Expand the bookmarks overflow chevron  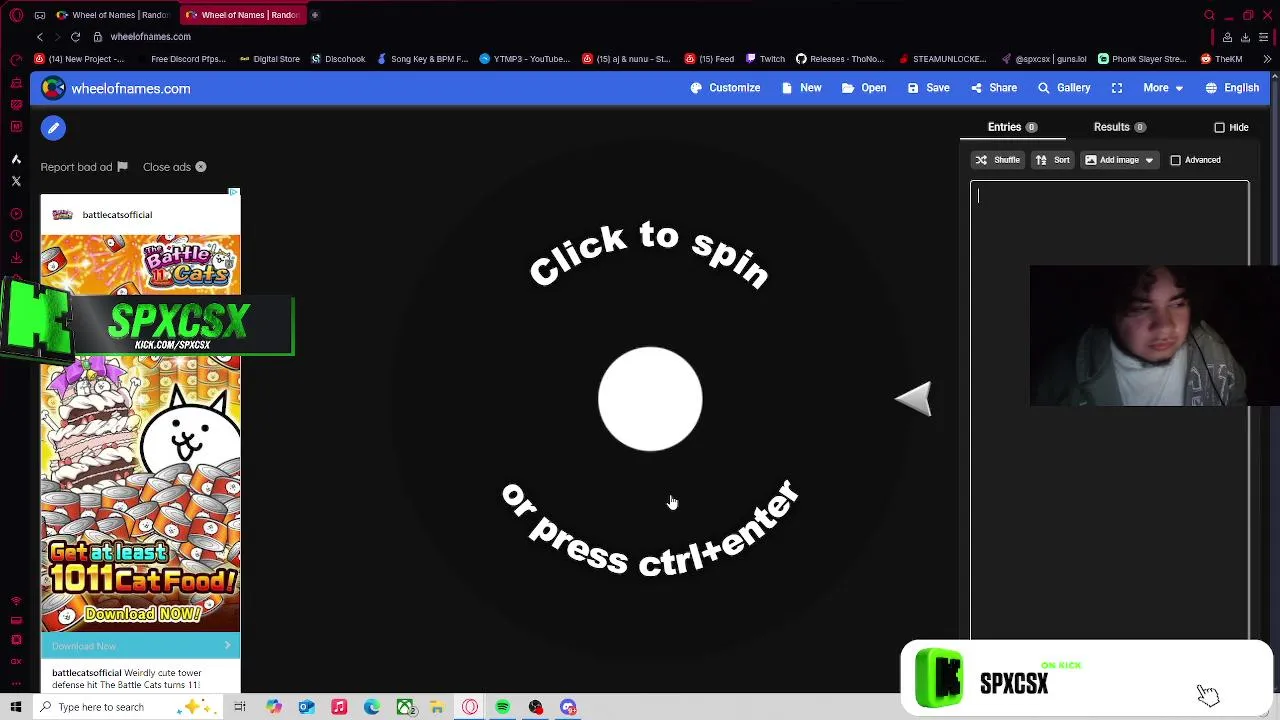click(1267, 59)
